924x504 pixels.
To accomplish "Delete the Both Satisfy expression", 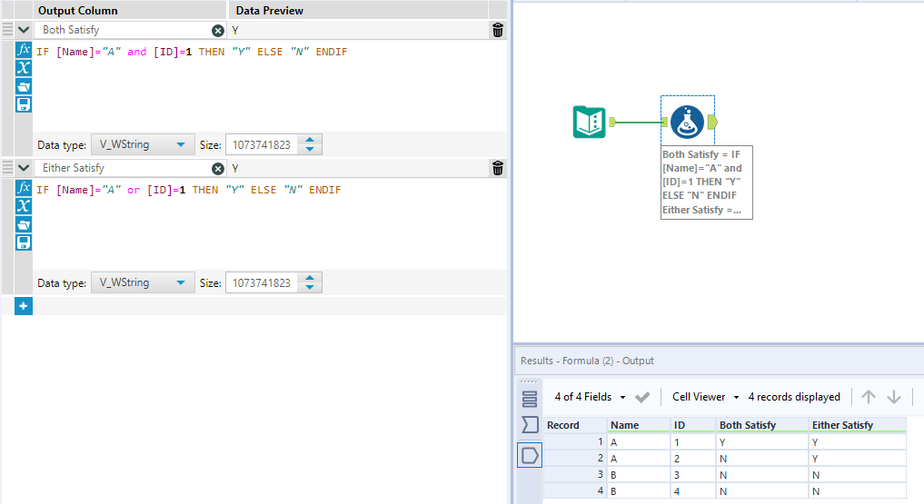I will (x=498, y=30).
